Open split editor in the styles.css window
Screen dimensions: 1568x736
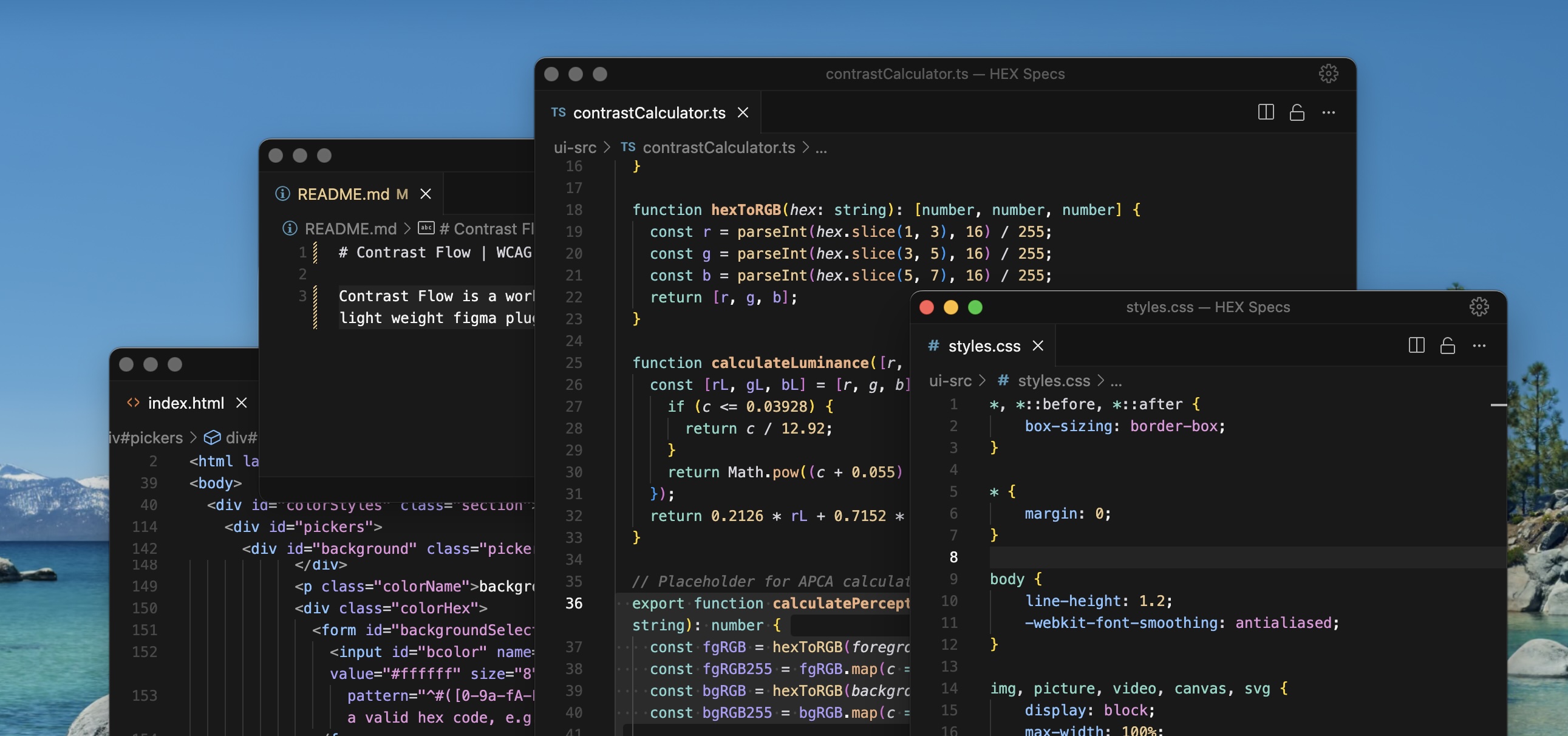(x=1416, y=346)
